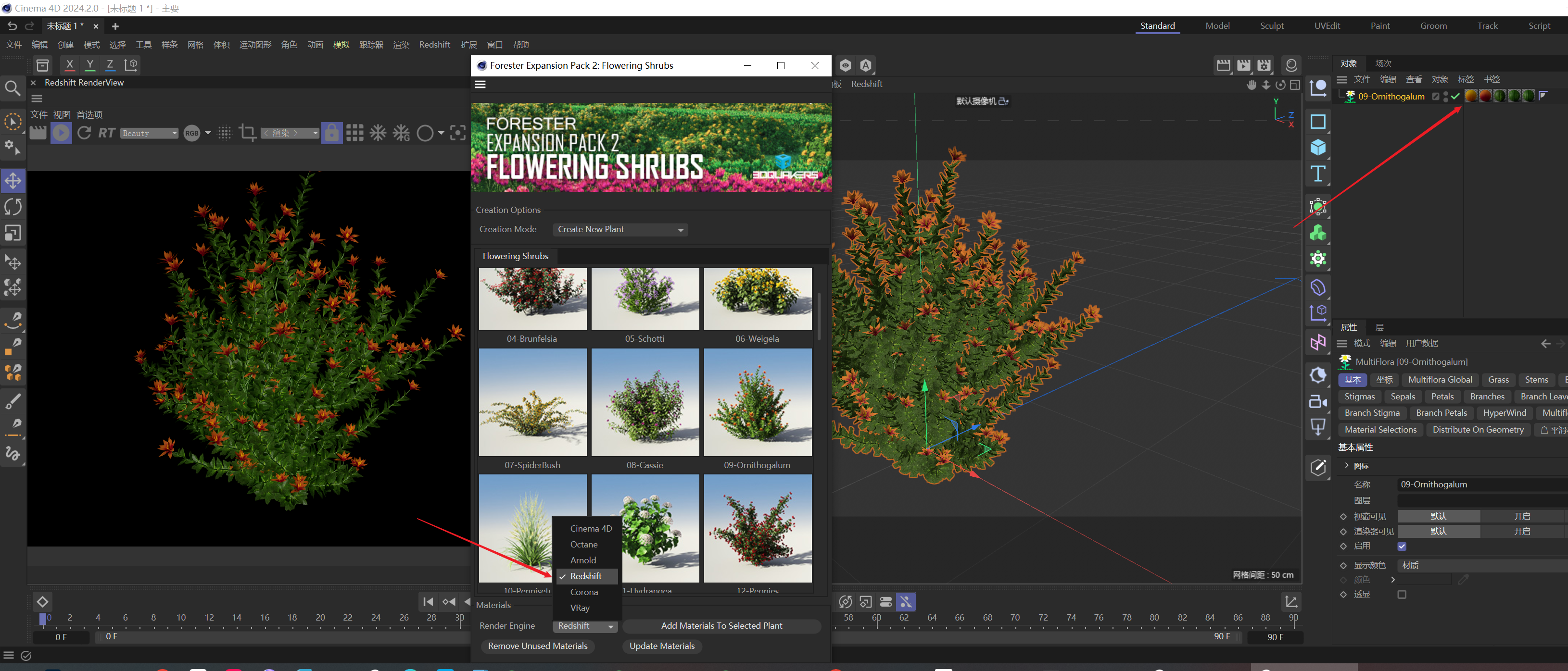Switch to Multiflora Global tab
1568x671 pixels.
pos(1440,380)
